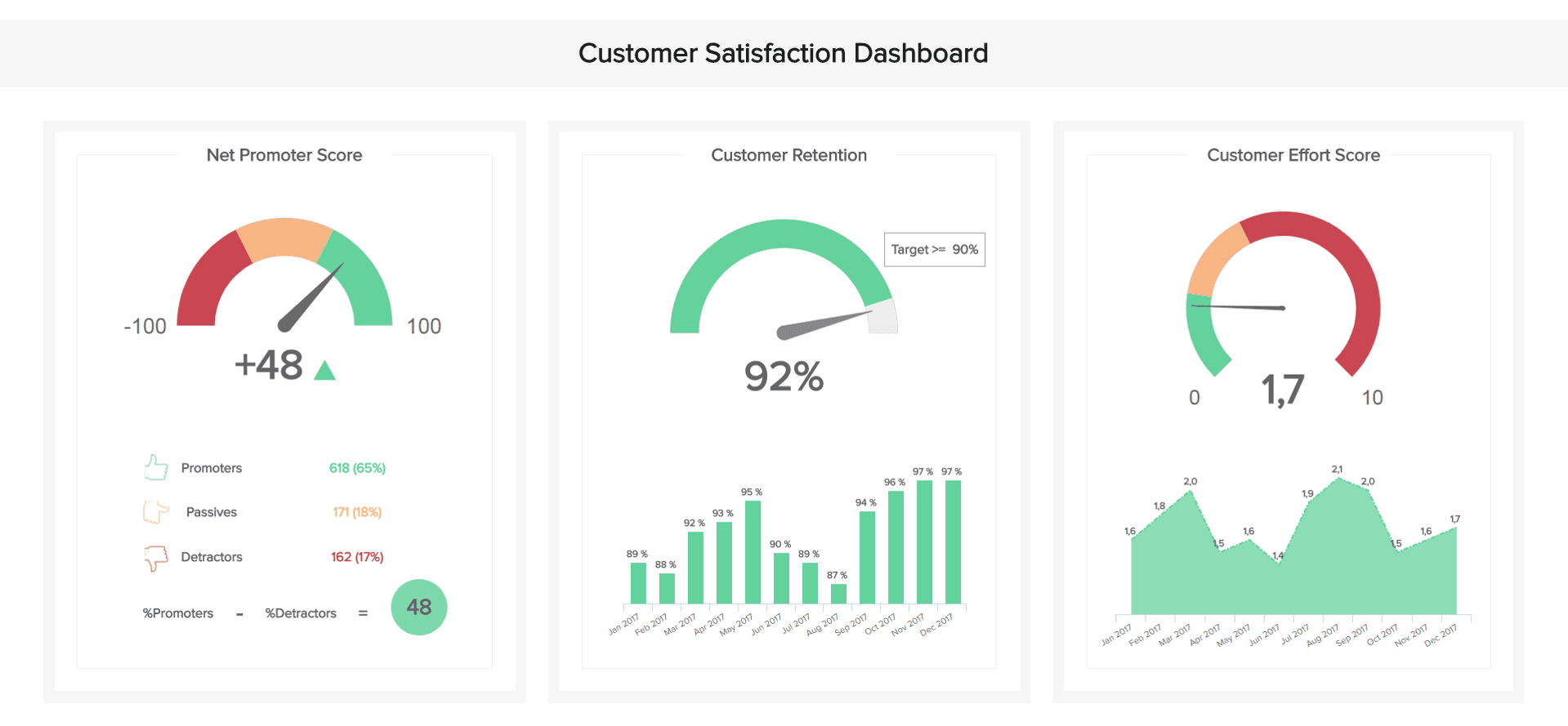The width and height of the screenshot is (1568, 726).
Task: Click the Promoters thumbs-up icon
Action: pos(155,467)
